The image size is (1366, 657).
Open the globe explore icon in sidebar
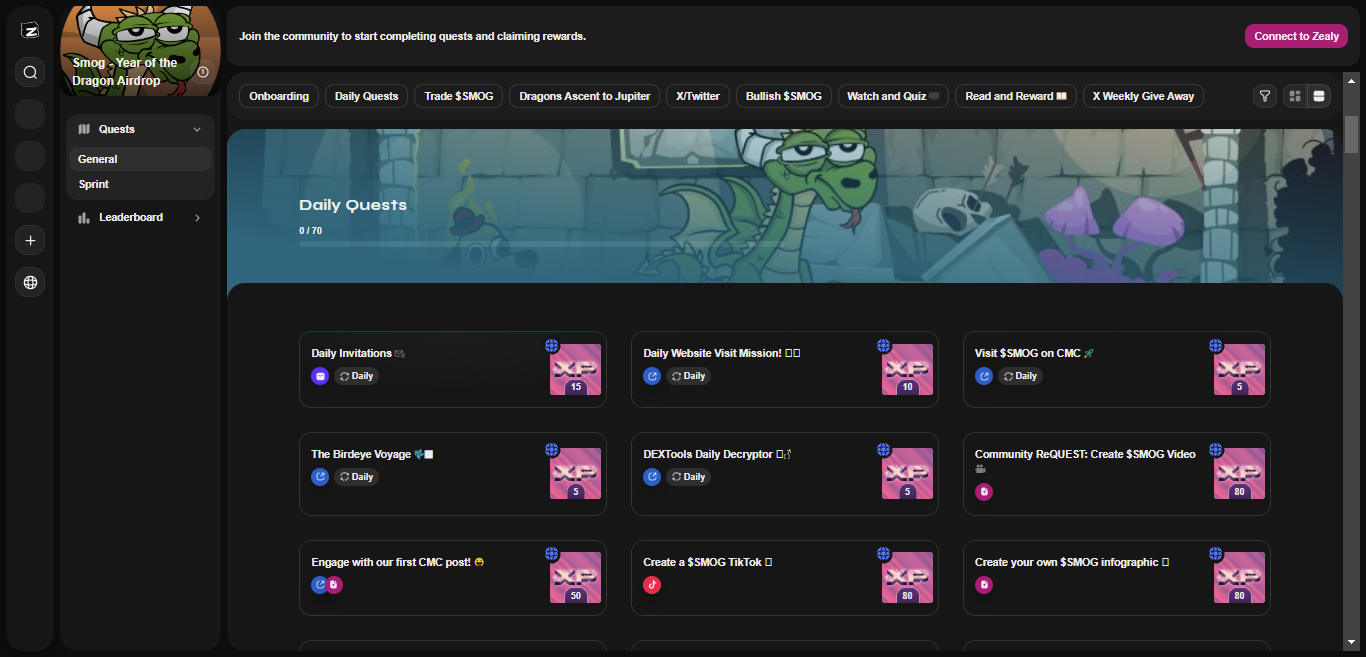[30, 283]
